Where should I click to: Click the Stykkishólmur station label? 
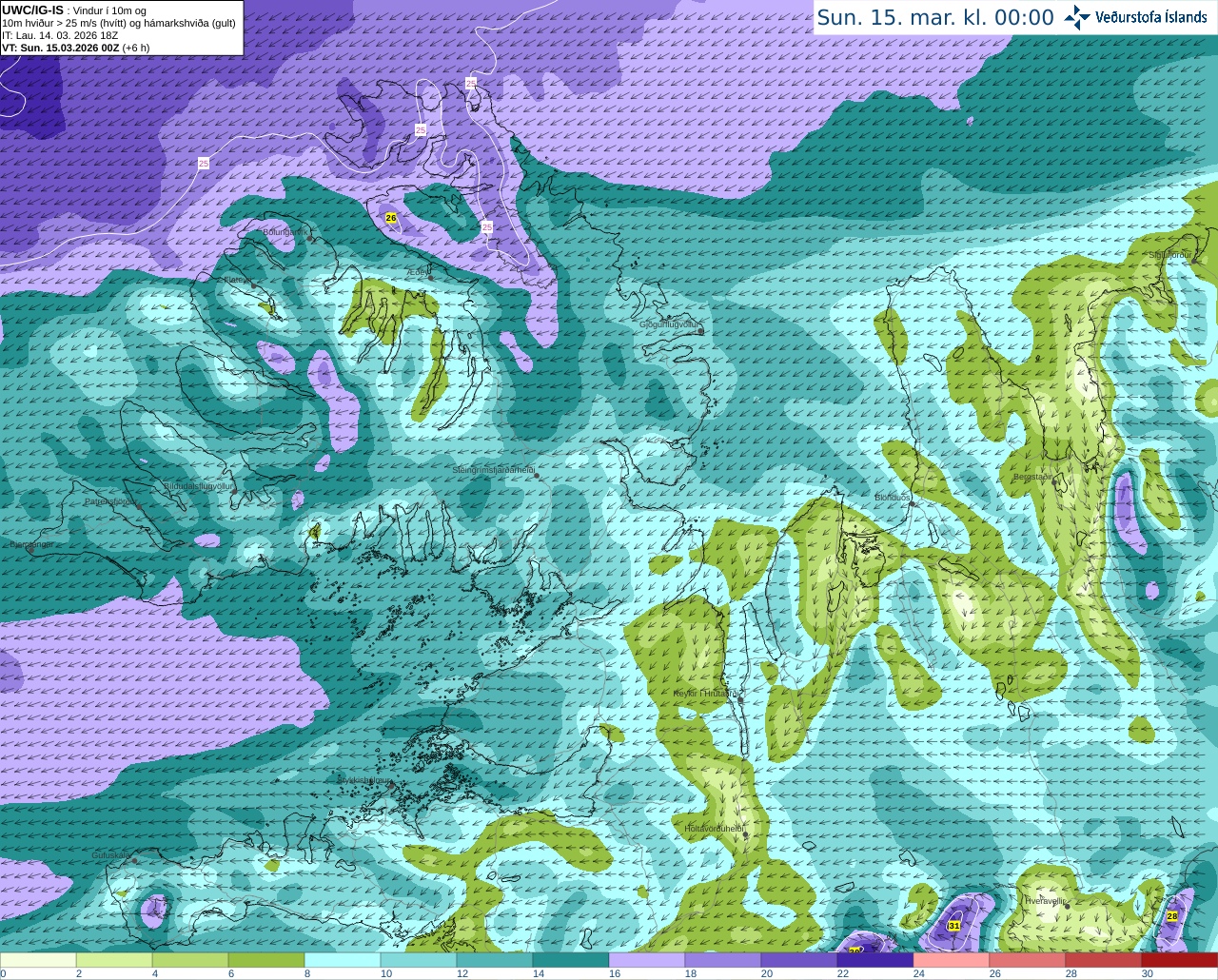[364, 779]
